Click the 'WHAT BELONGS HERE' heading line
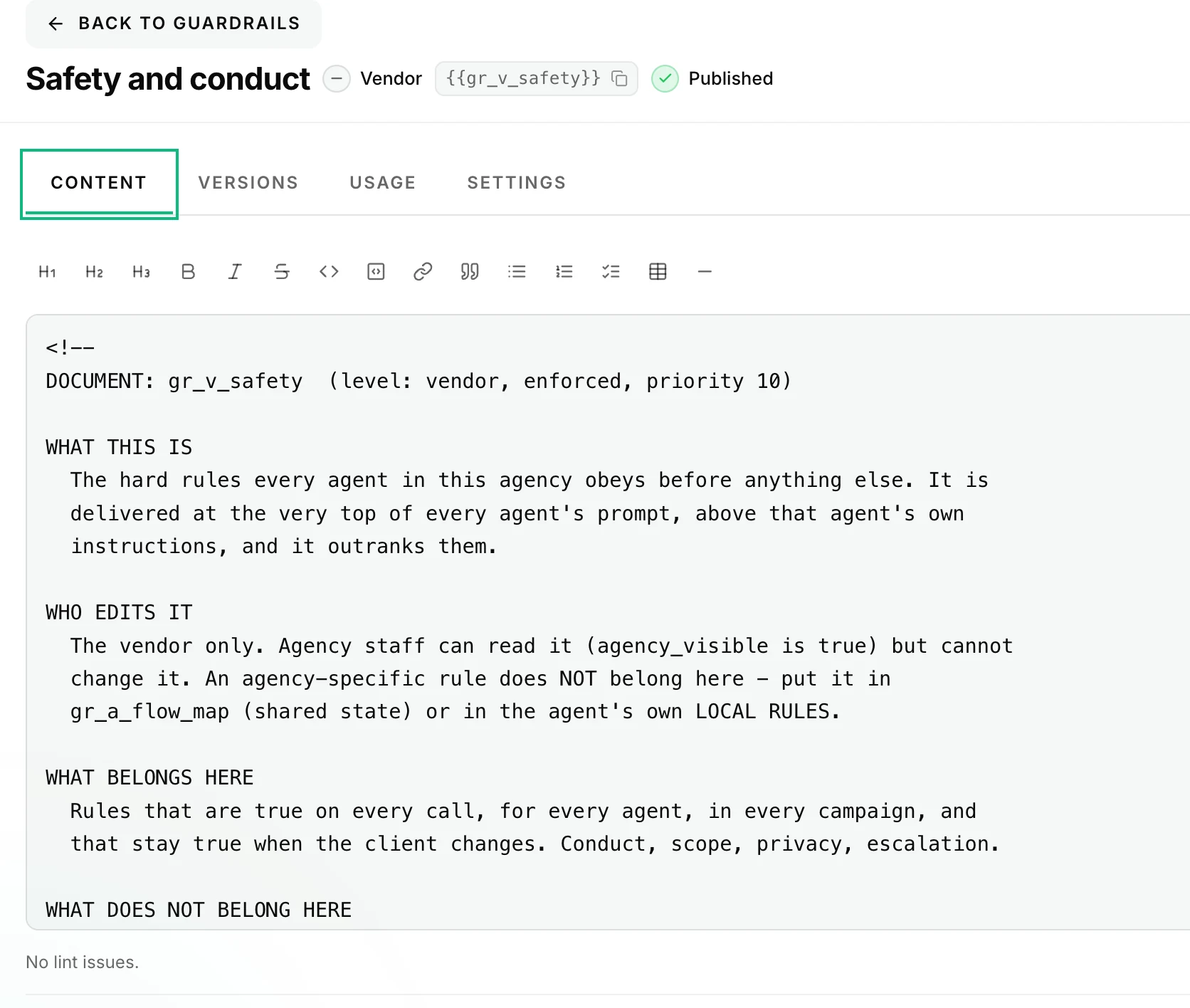 pyautogui.click(x=149, y=777)
